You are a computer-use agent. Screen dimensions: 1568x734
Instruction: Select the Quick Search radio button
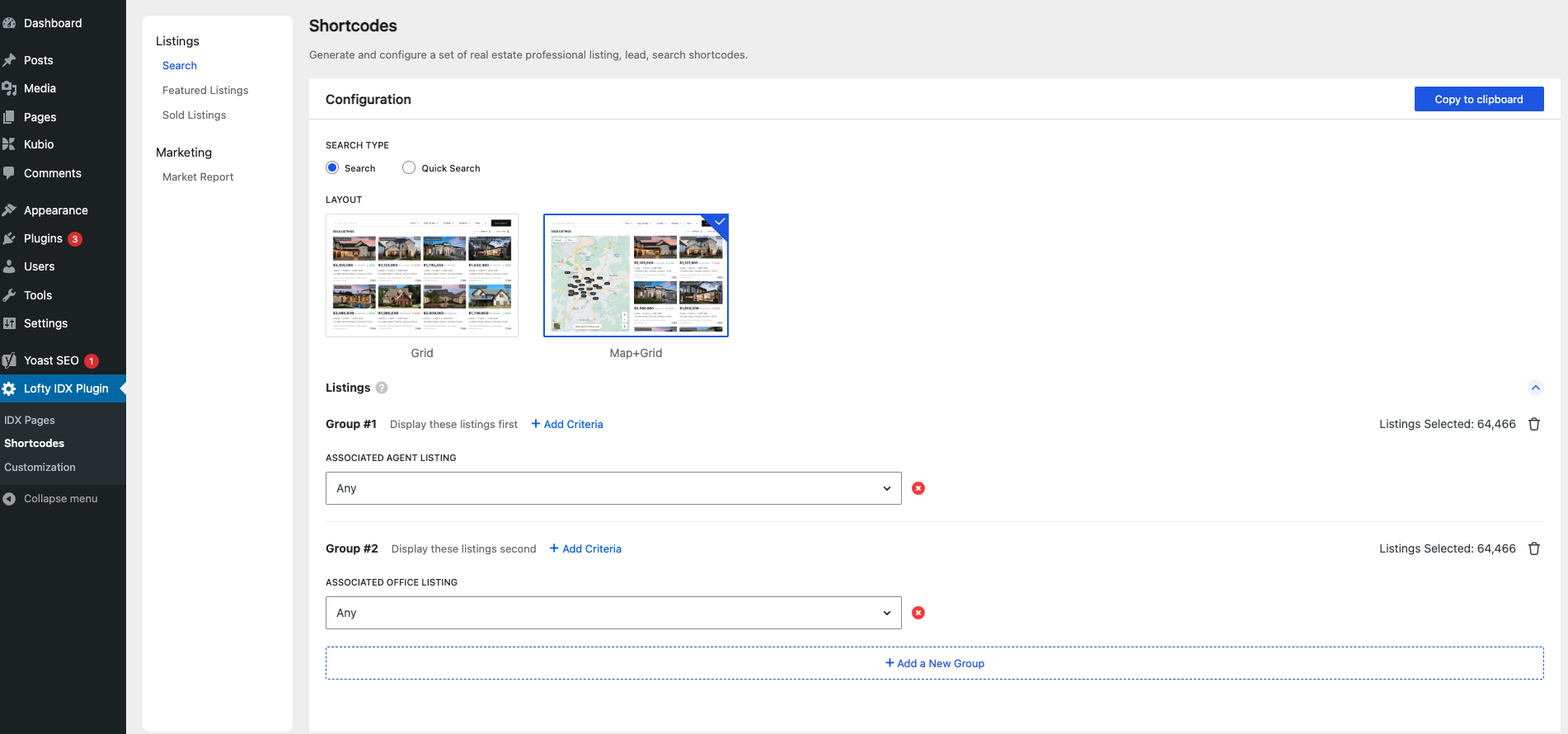(409, 167)
